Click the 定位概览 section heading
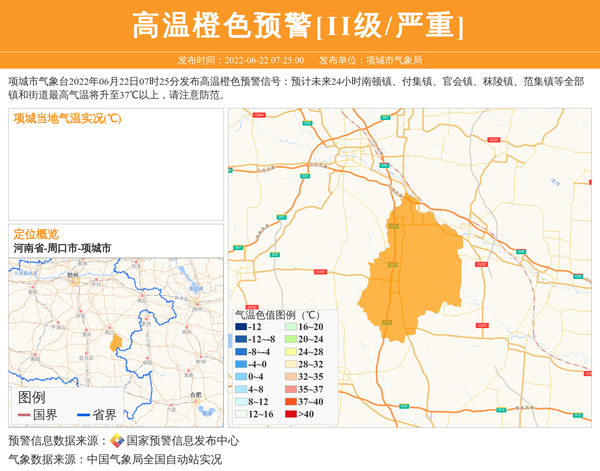This screenshot has width=600, height=471. (35, 233)
